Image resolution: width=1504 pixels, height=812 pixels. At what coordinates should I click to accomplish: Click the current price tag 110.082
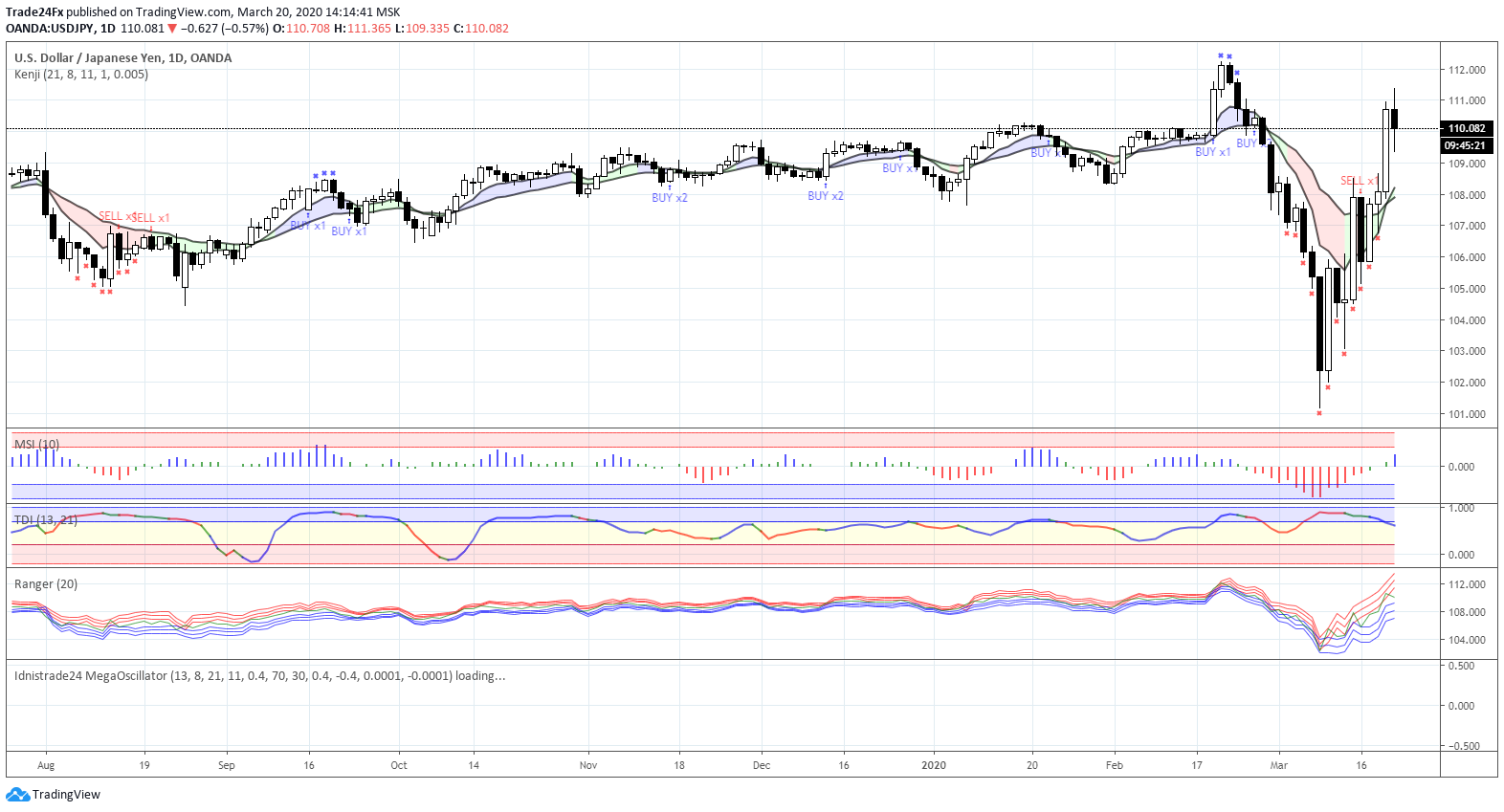tap(1467, 128)
